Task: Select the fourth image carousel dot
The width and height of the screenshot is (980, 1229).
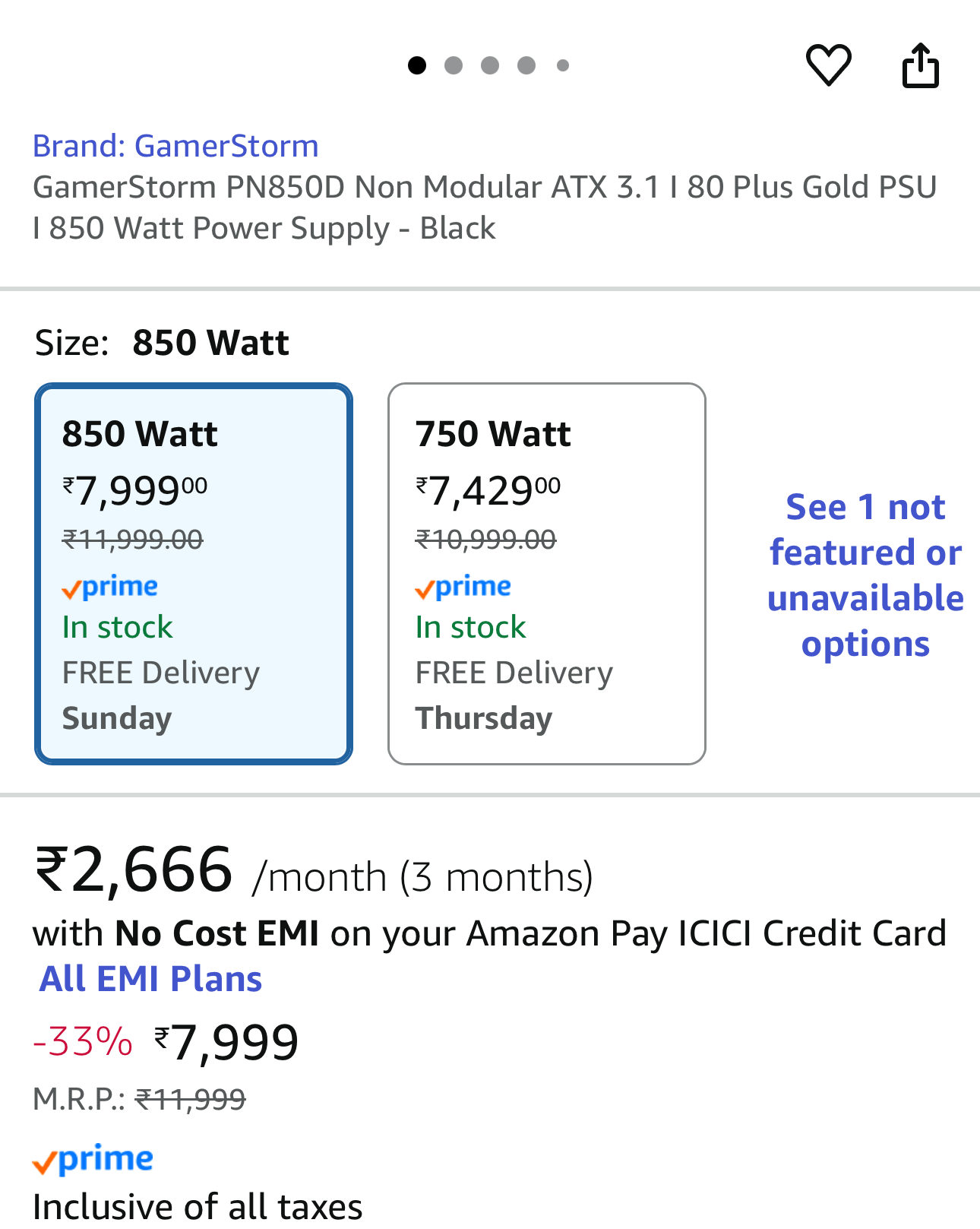Action: [526, 65]
